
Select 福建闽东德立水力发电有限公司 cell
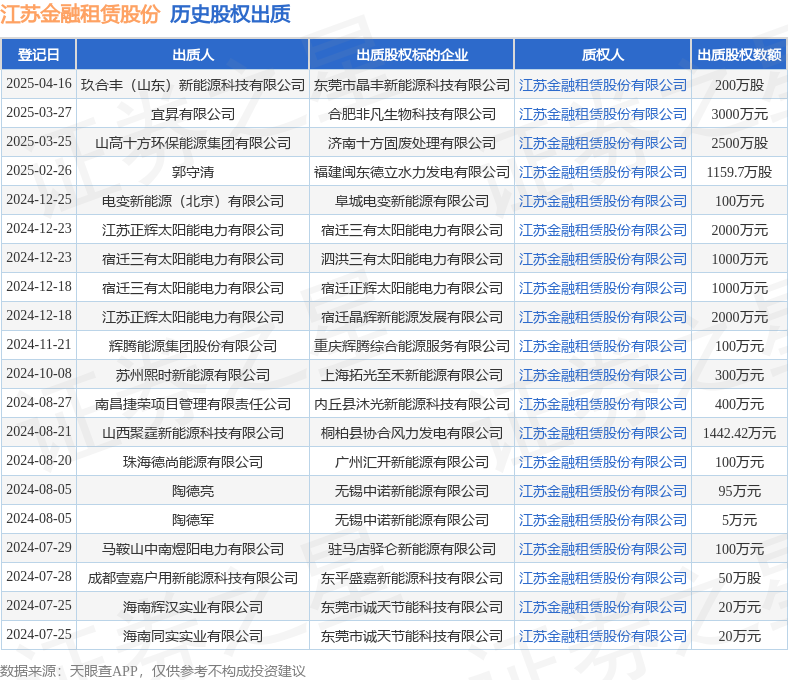point(412,172)
